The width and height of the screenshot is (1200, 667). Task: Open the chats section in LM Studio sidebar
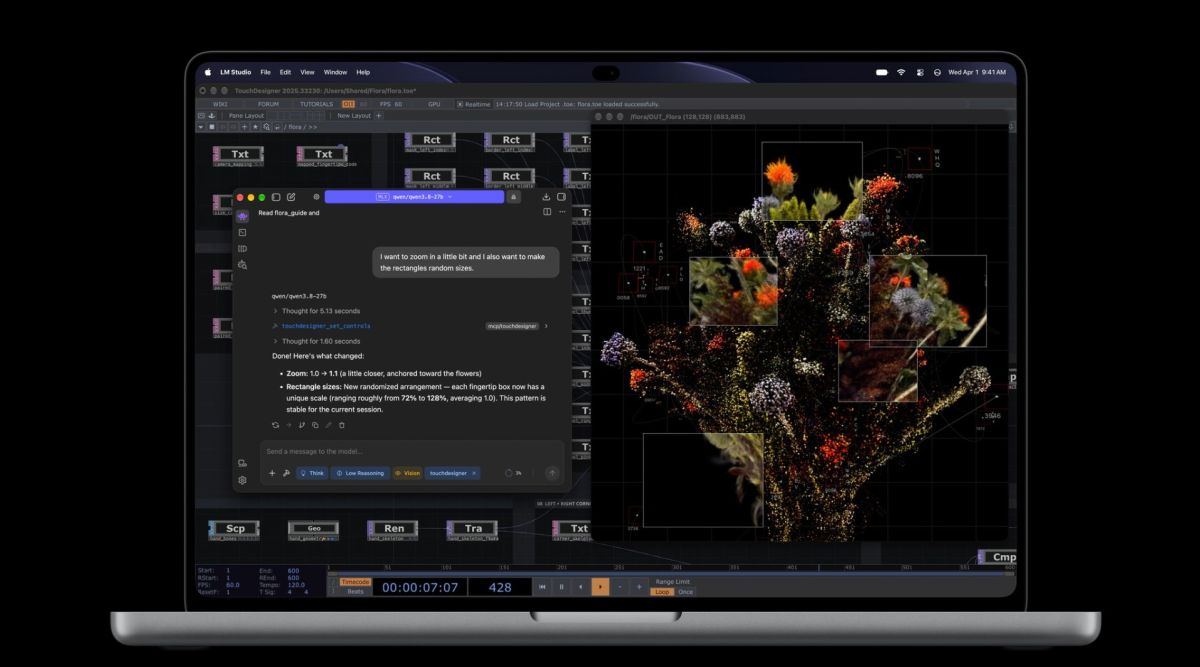coord(242,216)
